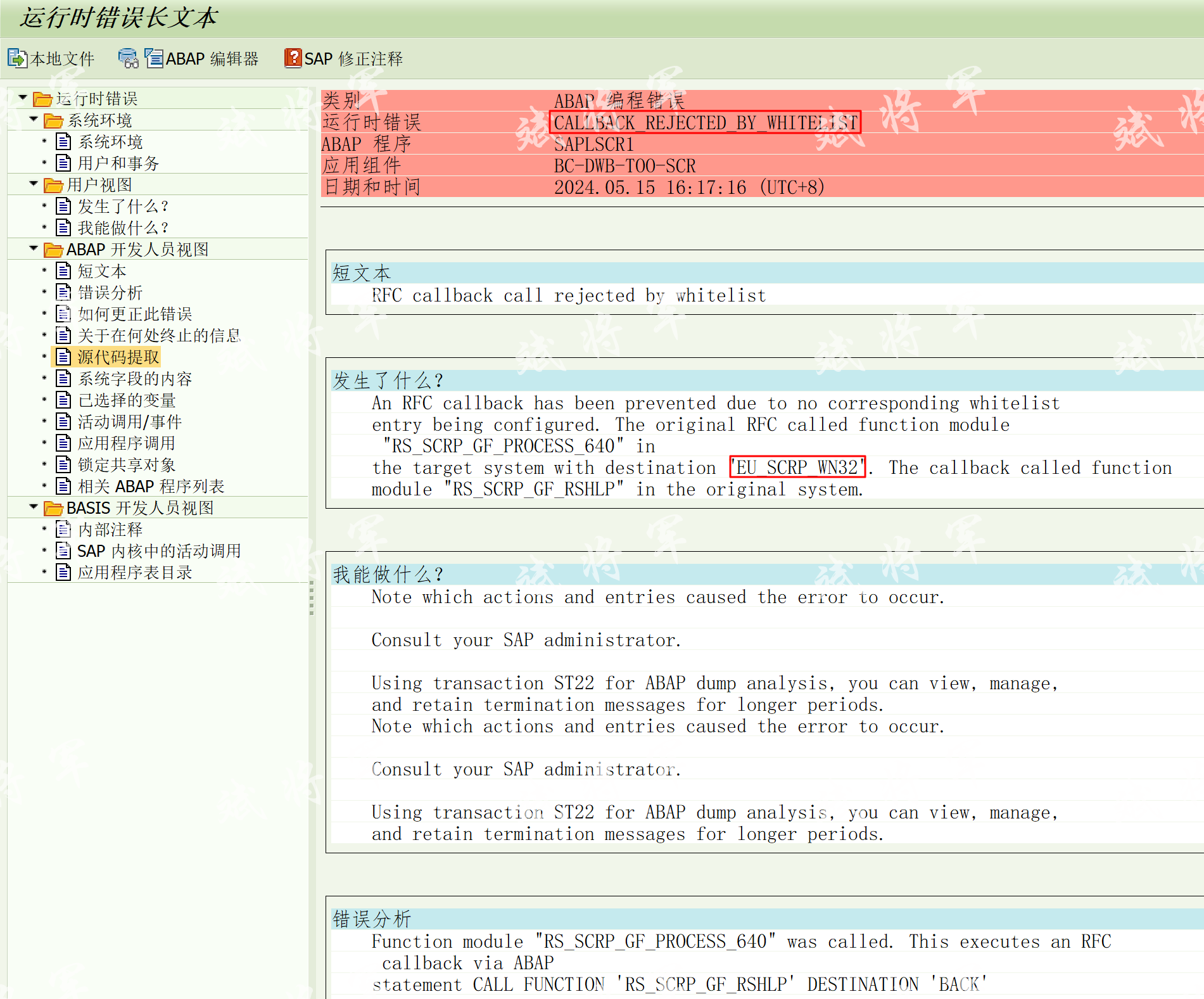Open 已选择的变量 tree entry
Image resolution: width=1204 pixels, height=999 pixels.
tap(127, 400)
